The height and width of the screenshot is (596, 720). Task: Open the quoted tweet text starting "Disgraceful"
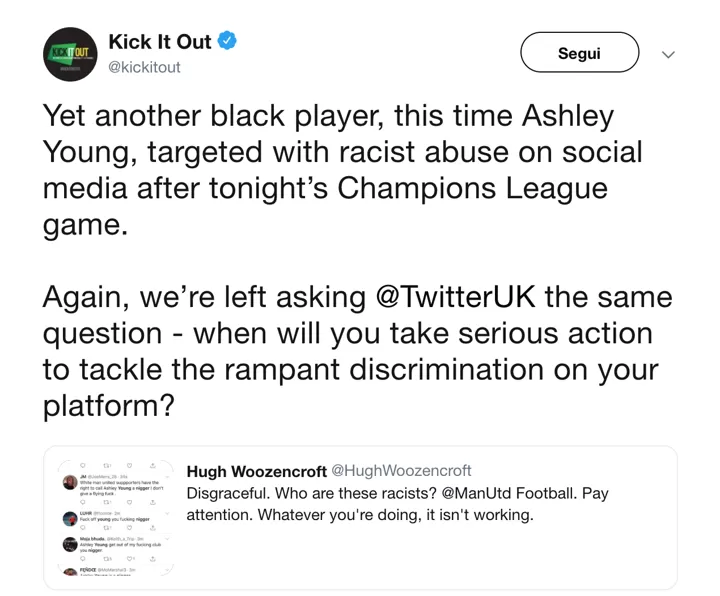point(397,504)
